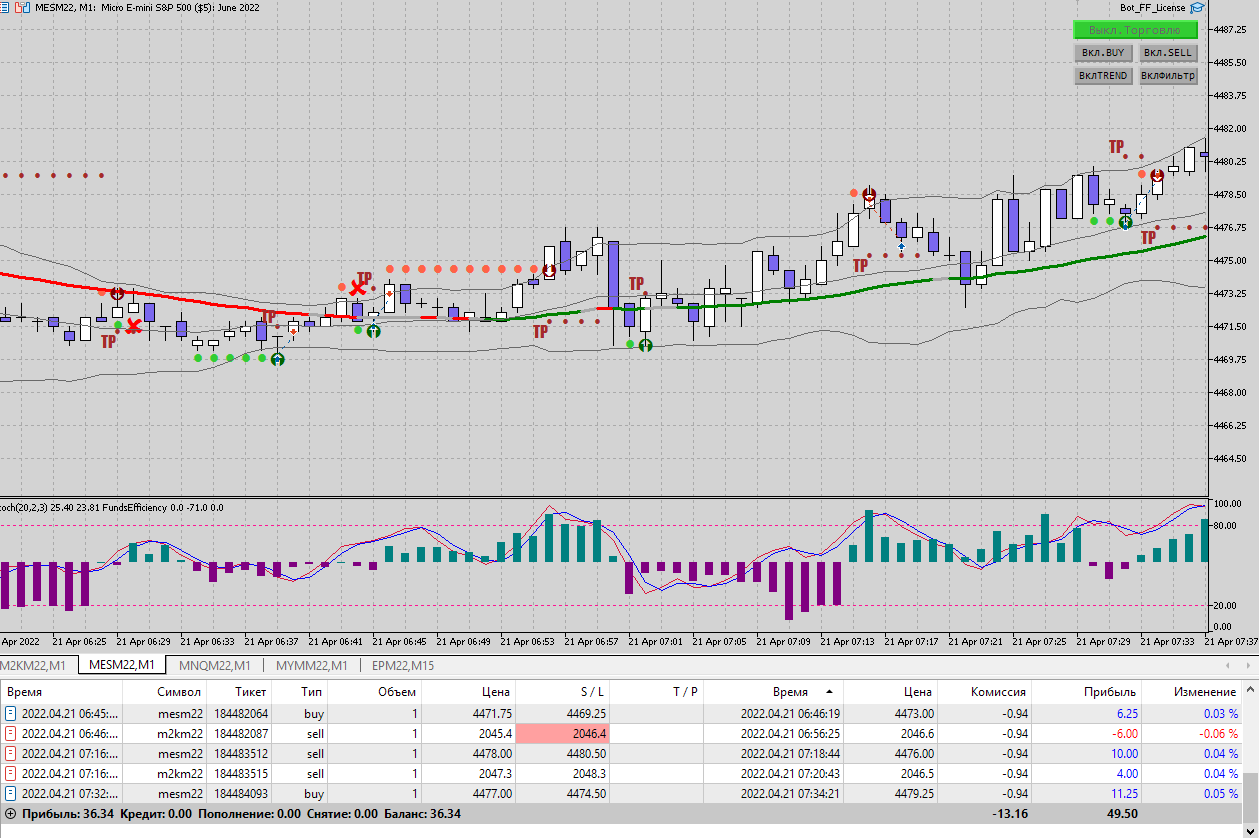Toggle the Вкл.BUY button

tap(1103, 53)
